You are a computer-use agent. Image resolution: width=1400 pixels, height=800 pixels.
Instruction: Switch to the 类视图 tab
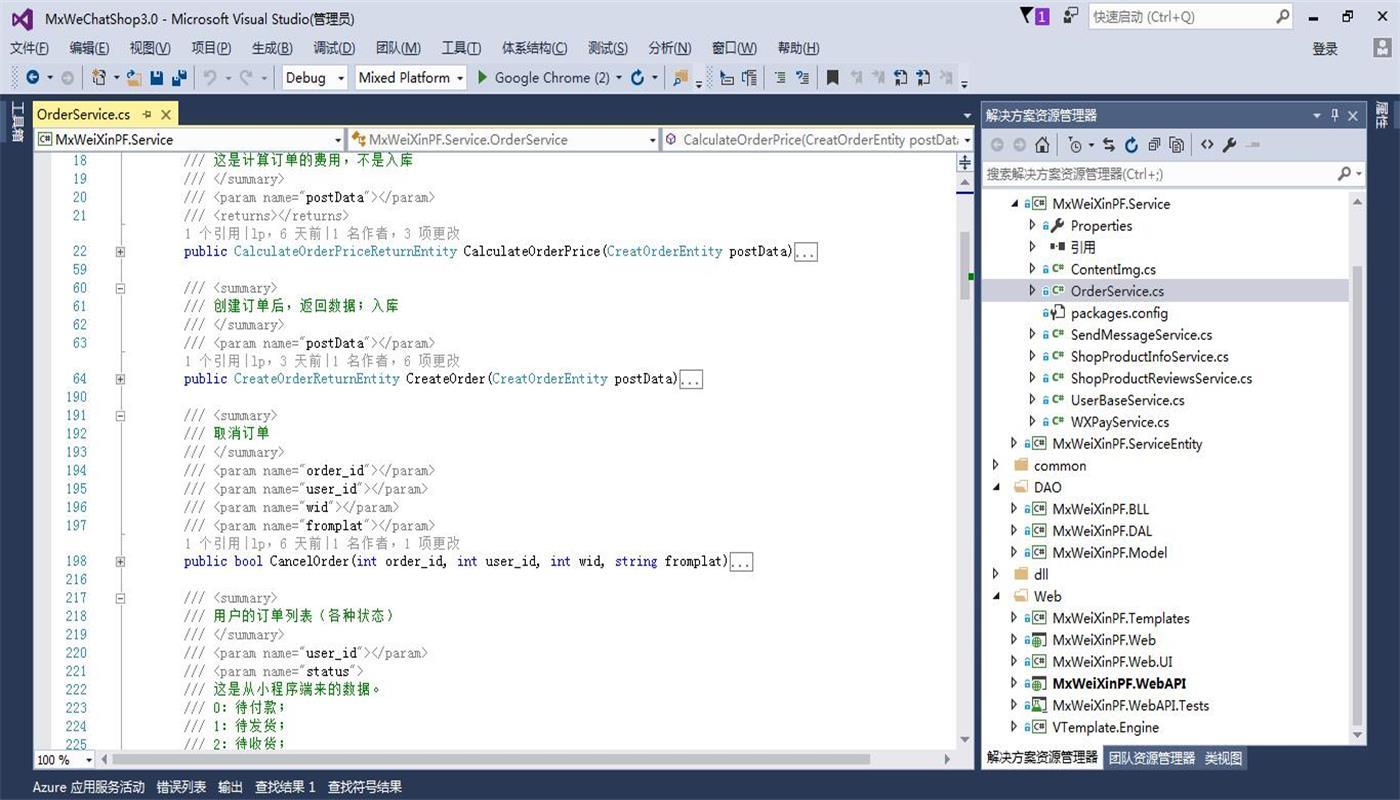1223,758
